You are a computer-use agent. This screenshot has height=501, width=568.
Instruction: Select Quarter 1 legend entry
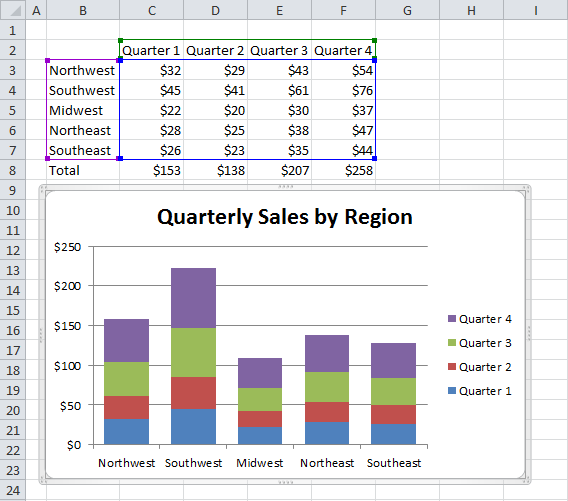[480, 391]
